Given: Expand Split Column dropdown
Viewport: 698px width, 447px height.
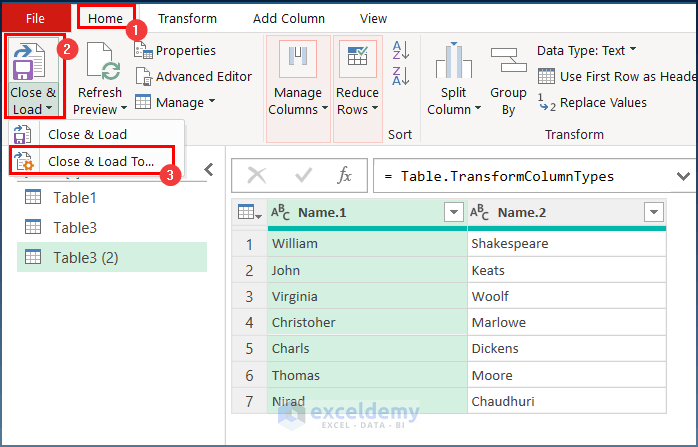Looking at the screenshot, I should tap(478, 108).
